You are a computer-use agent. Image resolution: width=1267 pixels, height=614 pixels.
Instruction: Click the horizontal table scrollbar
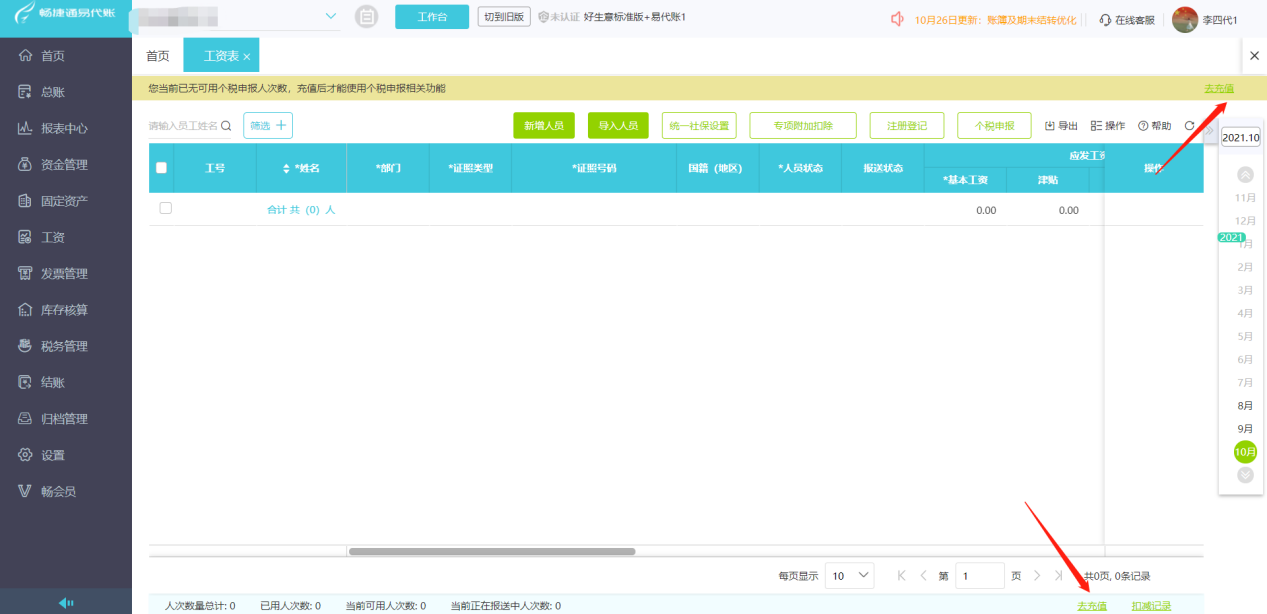click(491, 551)
